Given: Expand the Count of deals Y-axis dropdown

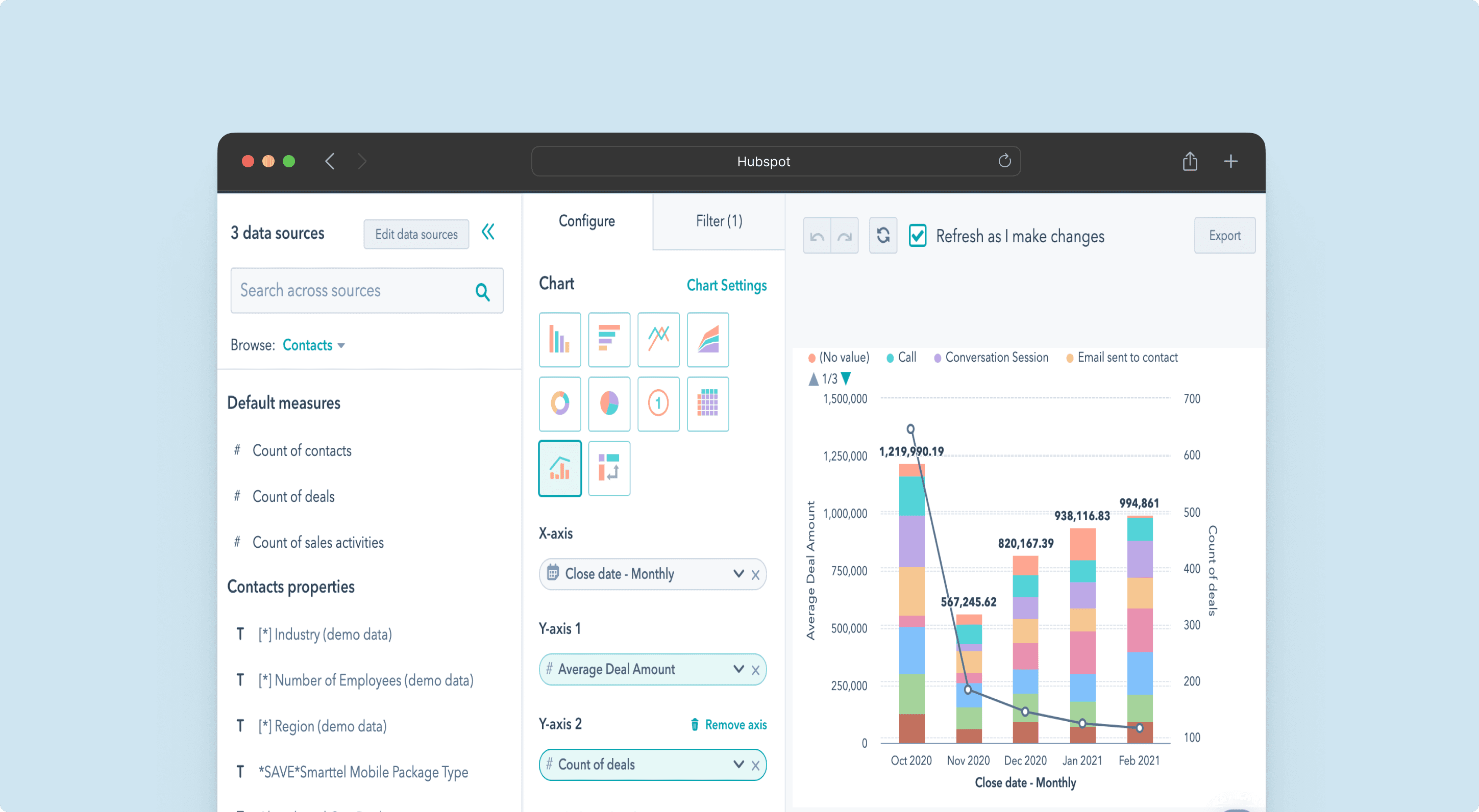Looking at the screenshot, I should (x=738, y=765).
